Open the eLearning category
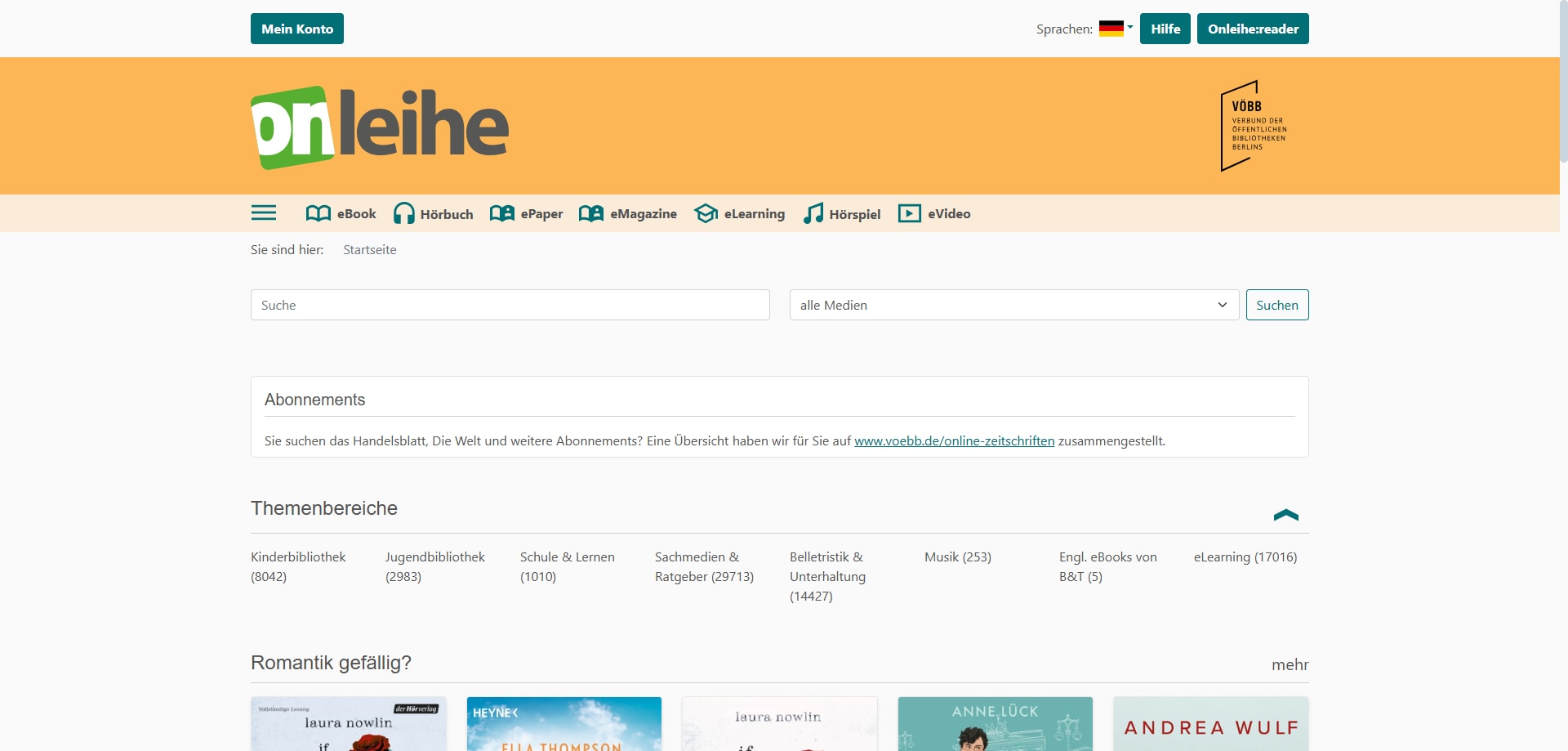This screenshot has width=1568, height=751. tap(740, 213)
